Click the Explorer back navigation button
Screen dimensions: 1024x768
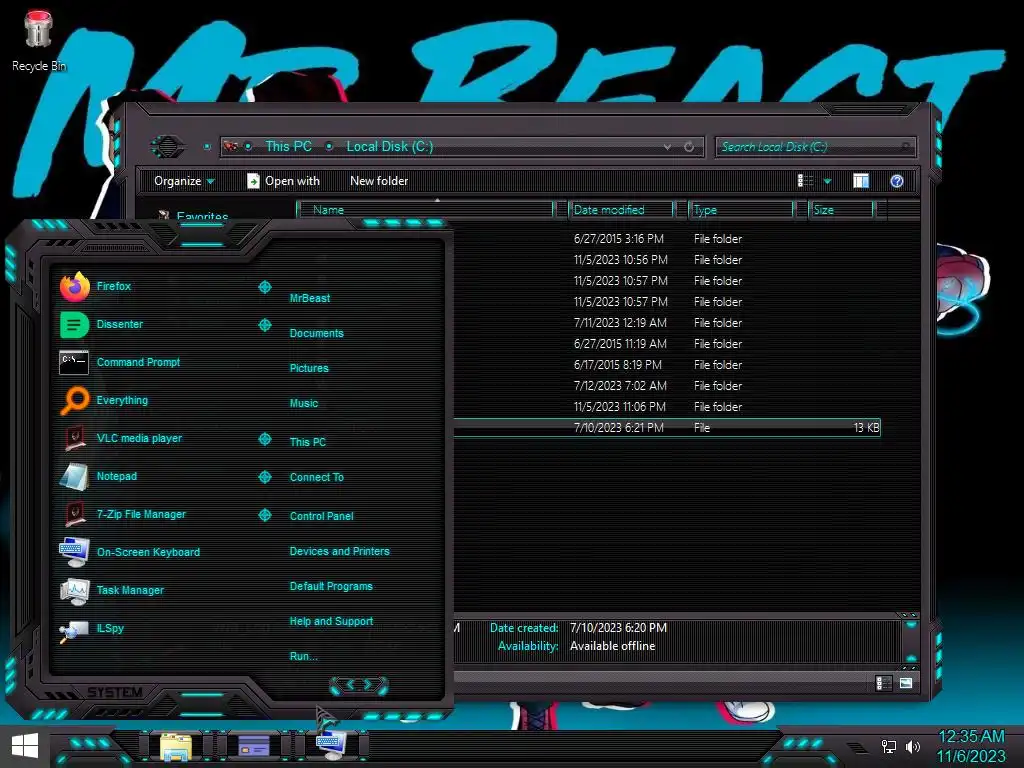pyautogui.click(x=167, y=146)
